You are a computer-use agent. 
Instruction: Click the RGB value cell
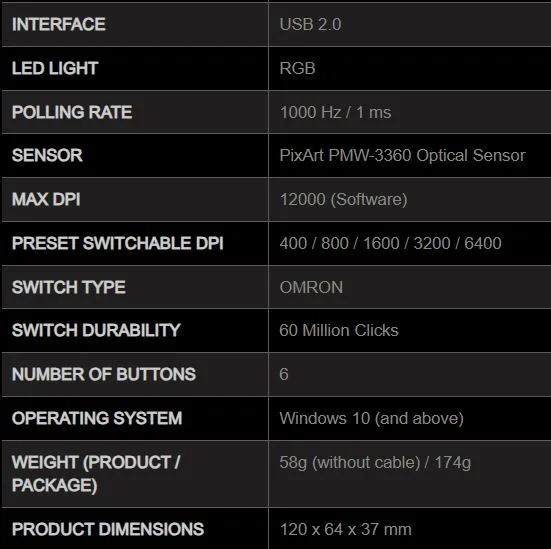(410, 68)
